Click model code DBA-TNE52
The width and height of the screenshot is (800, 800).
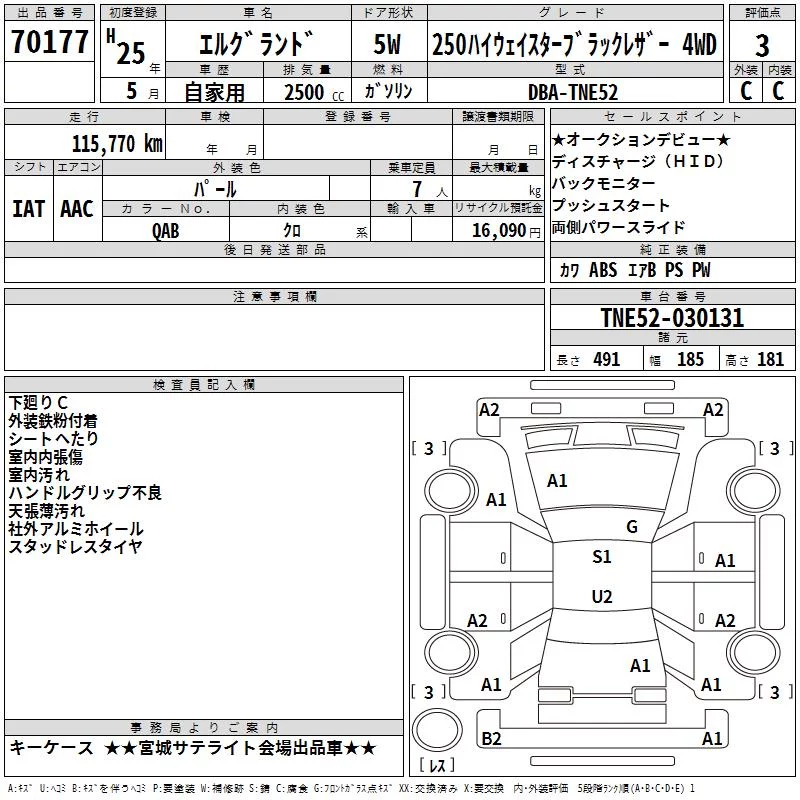point(572,92)
